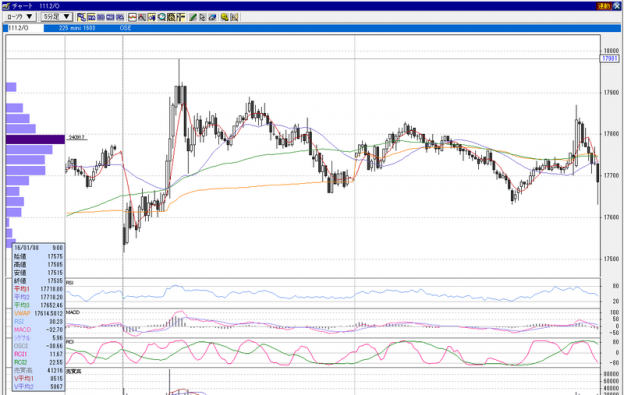The width and height of the screenshot is (624, 395).
Task: Toggle the second highlighted MA toolbar button
Action: [x=91, y=17]
